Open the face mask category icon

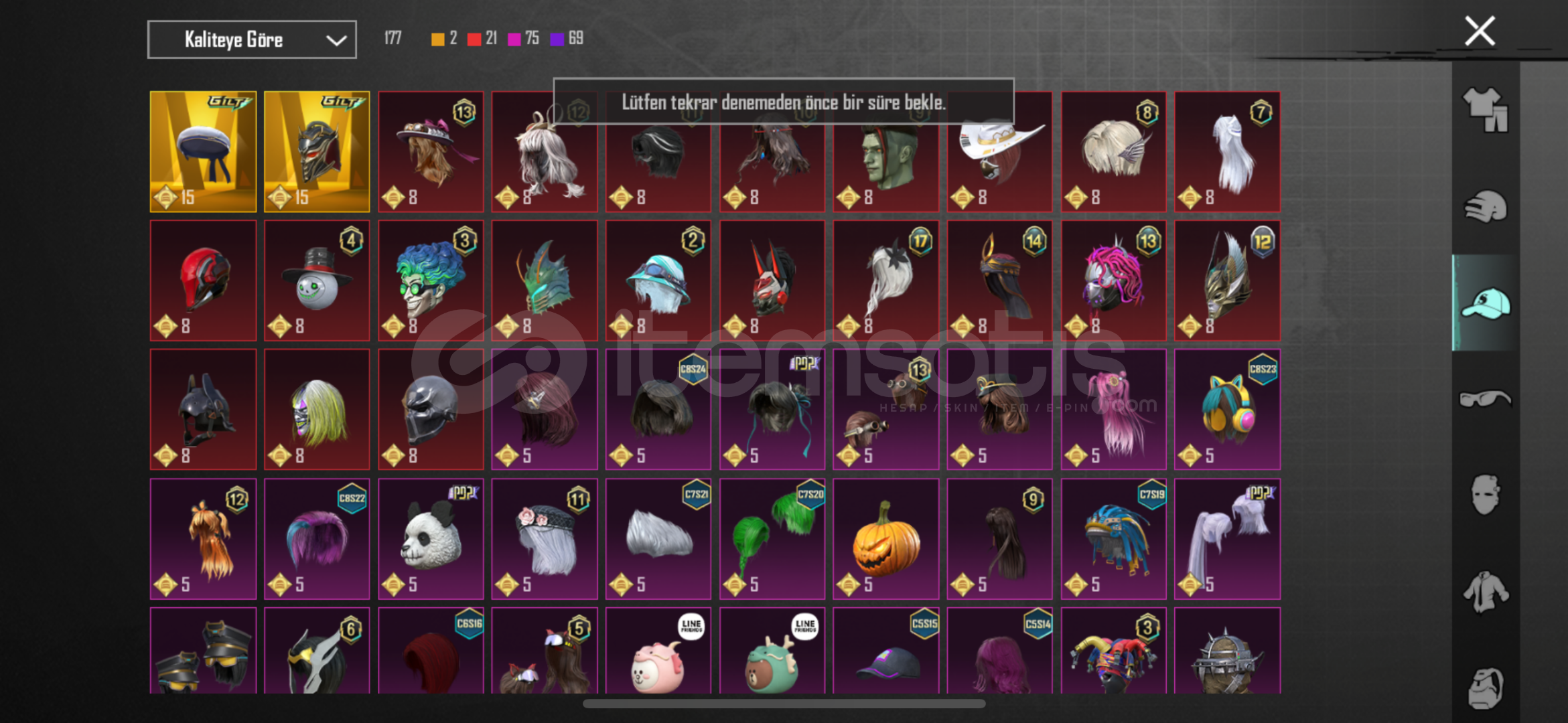click(1485, 495)
